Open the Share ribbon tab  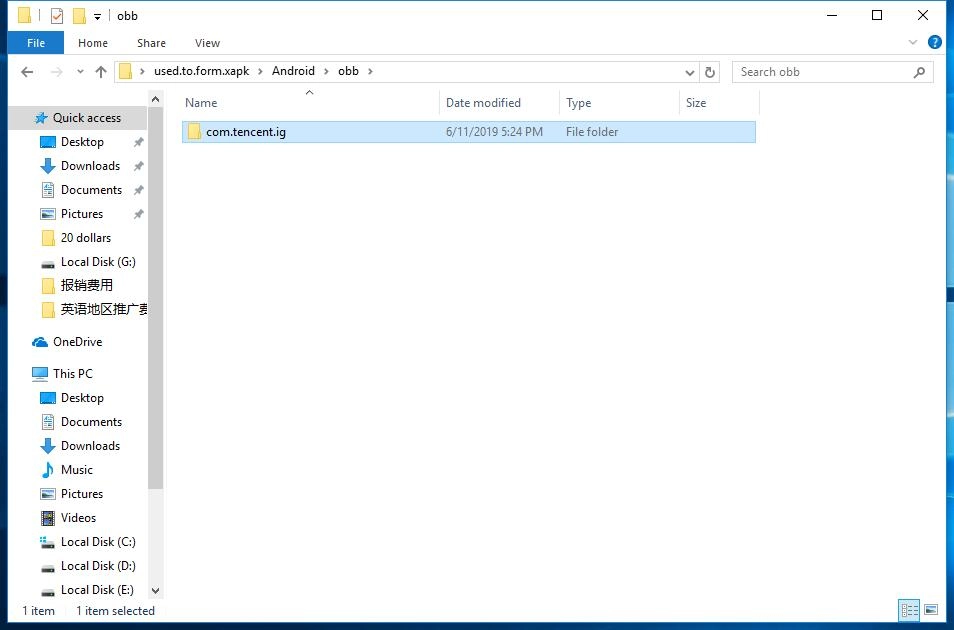[x=152, y=43]
